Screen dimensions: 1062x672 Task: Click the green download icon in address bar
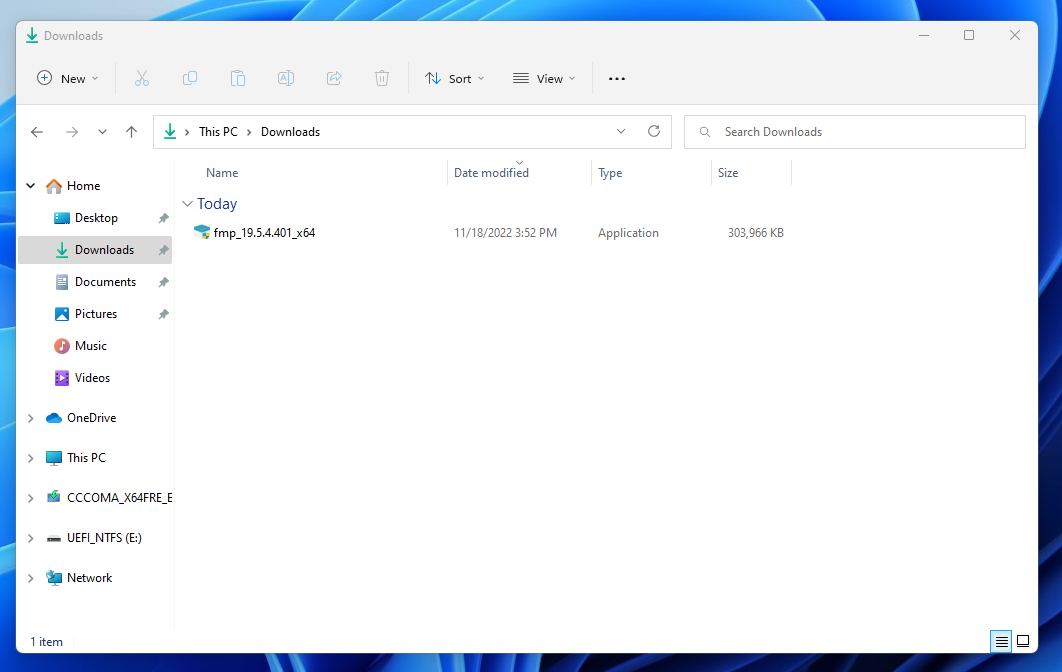(170, 131)
